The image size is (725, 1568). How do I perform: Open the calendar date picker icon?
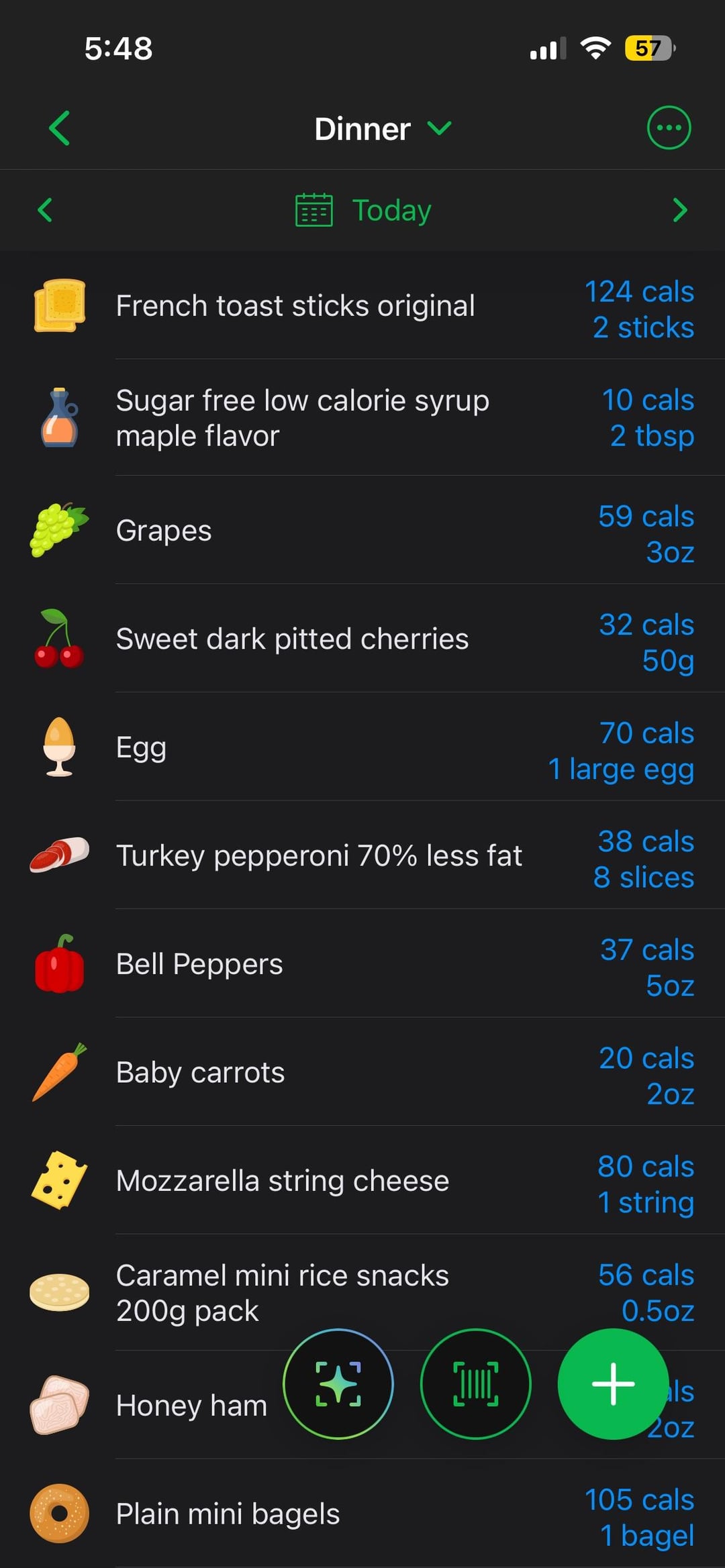[x=313, y=210]
